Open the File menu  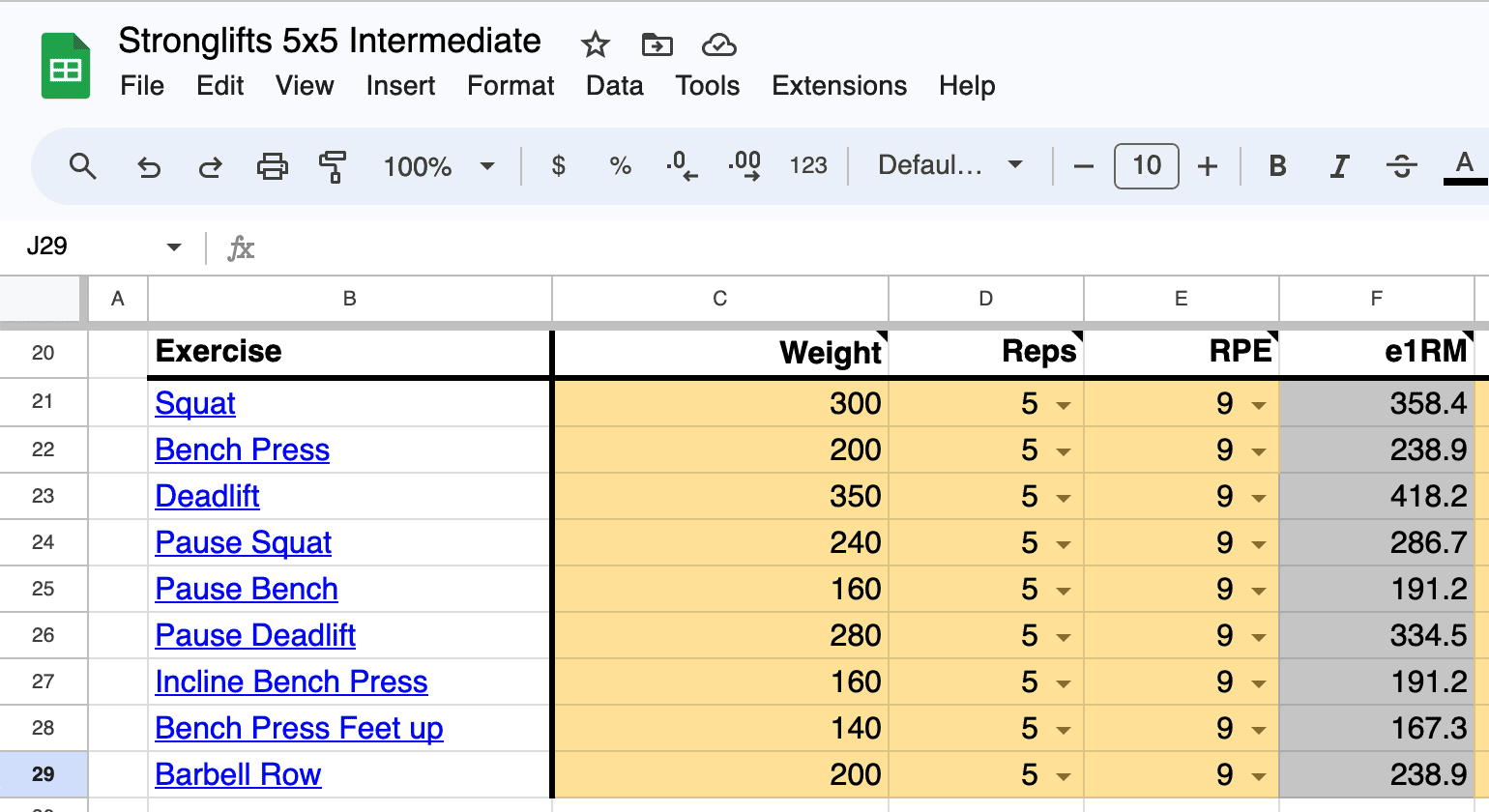tap(142, 86)
